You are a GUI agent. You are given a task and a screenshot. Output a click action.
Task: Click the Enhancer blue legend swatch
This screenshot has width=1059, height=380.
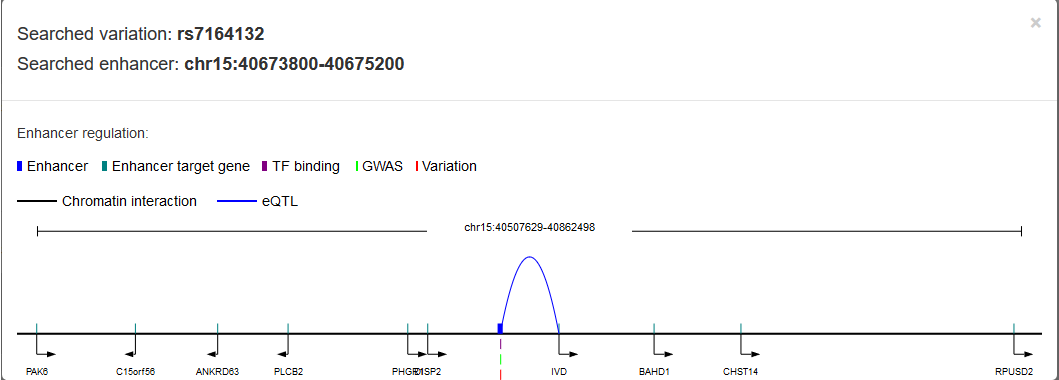(20, 166)
